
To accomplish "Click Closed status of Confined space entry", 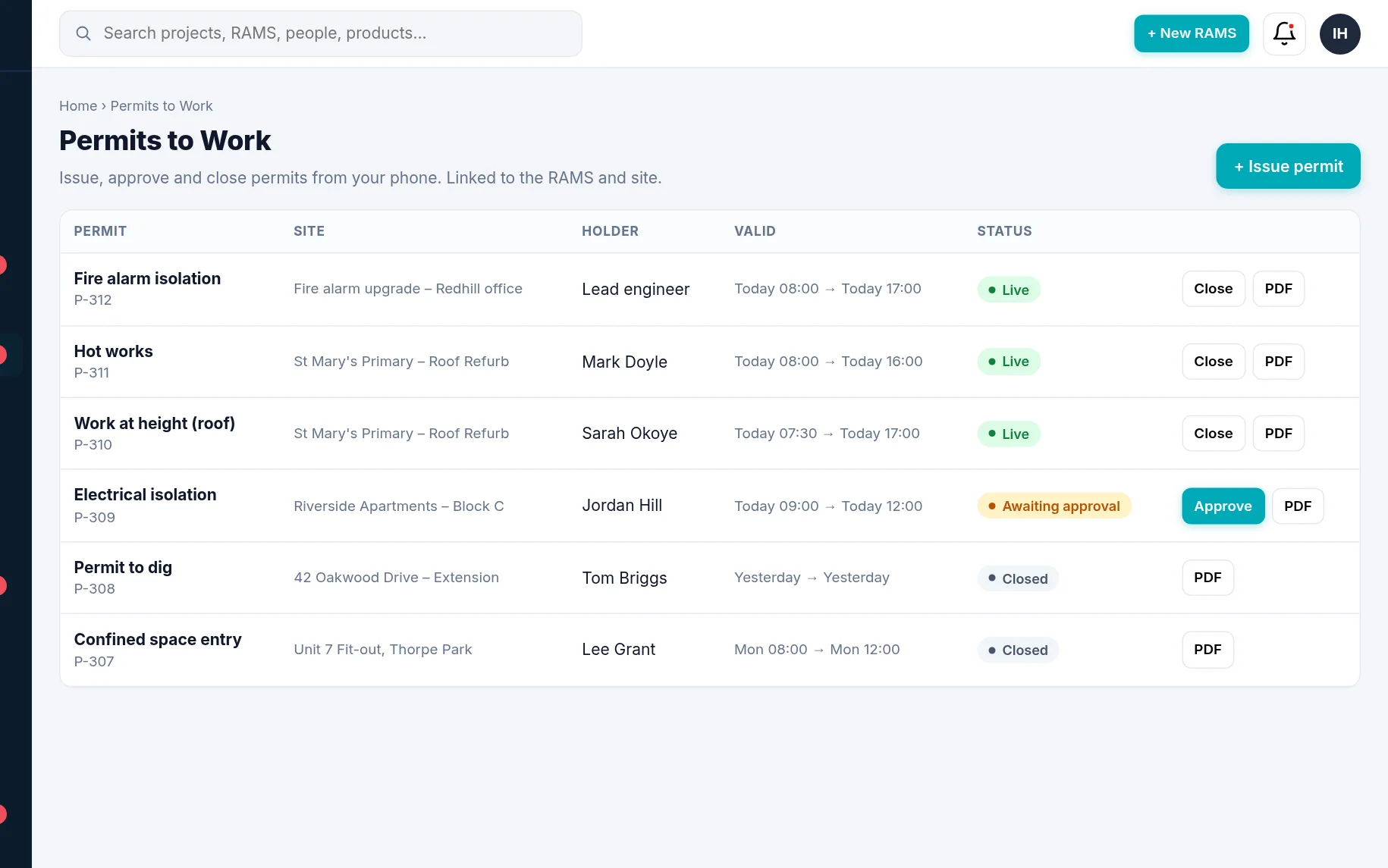I will [1017, 650].
